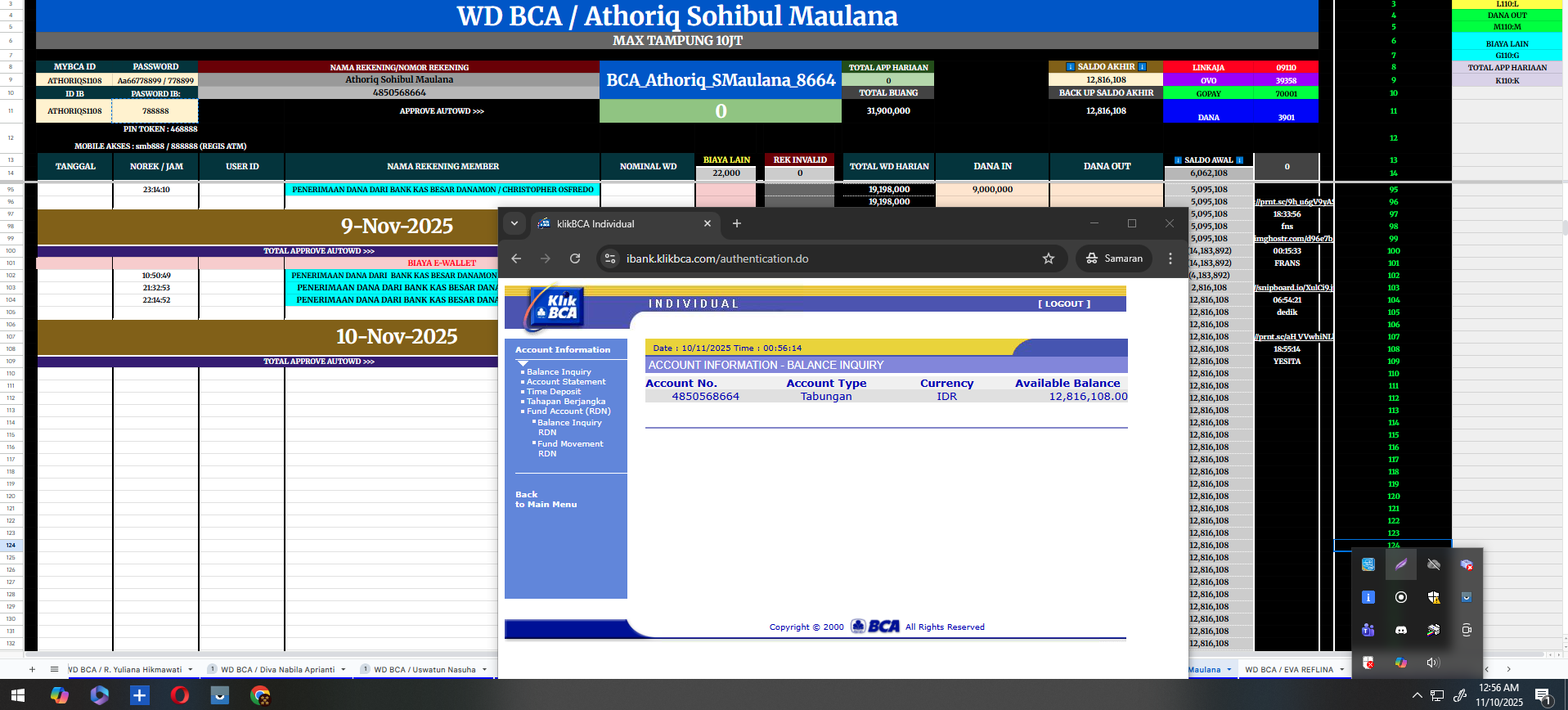This screenshot has width=1568, height=710.
Task: Open the Chrome three-dot menu
Action: point(1170,258)
